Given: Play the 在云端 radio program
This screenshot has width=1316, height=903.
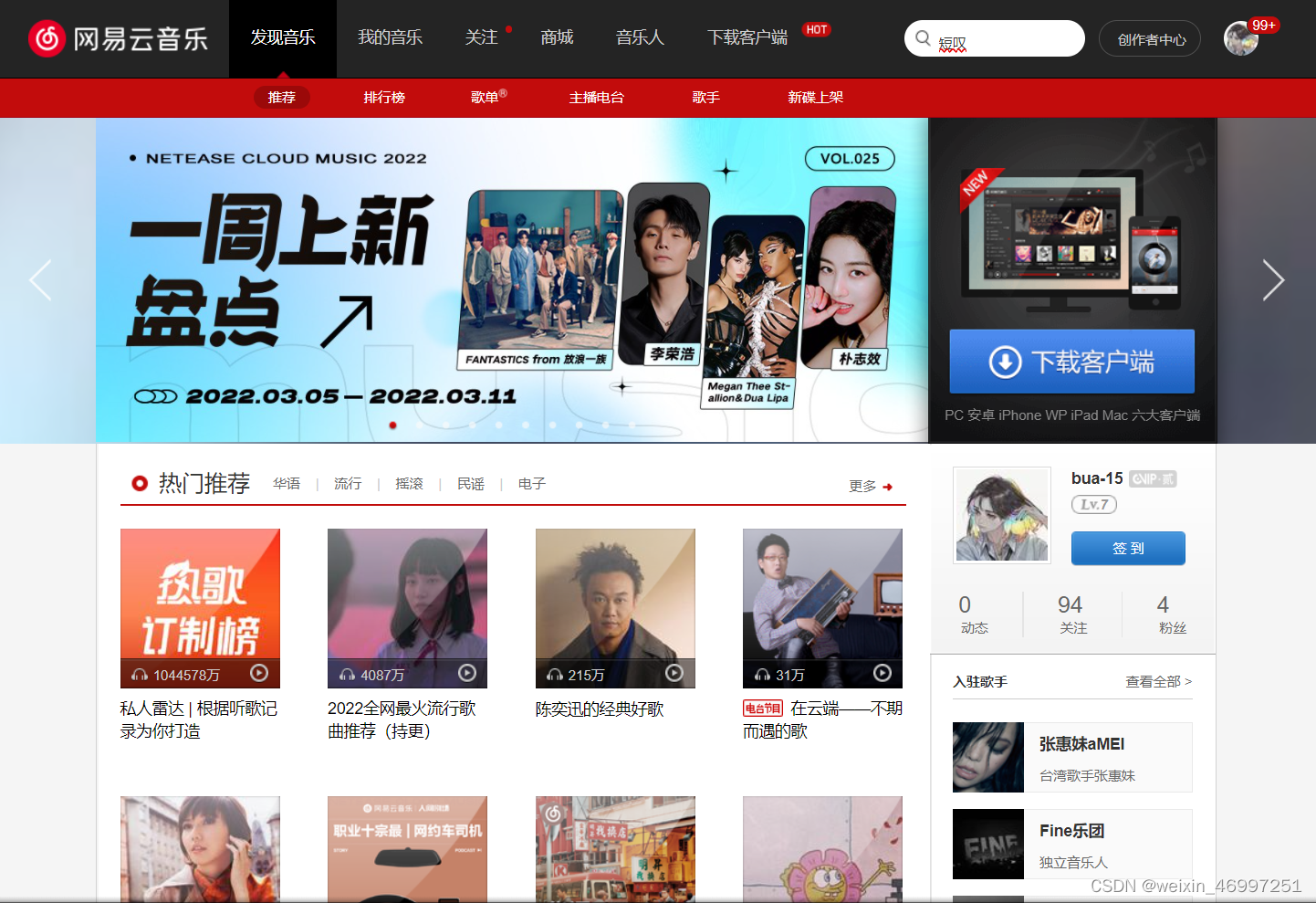Looking at the screenshot, I should point(883,673).
